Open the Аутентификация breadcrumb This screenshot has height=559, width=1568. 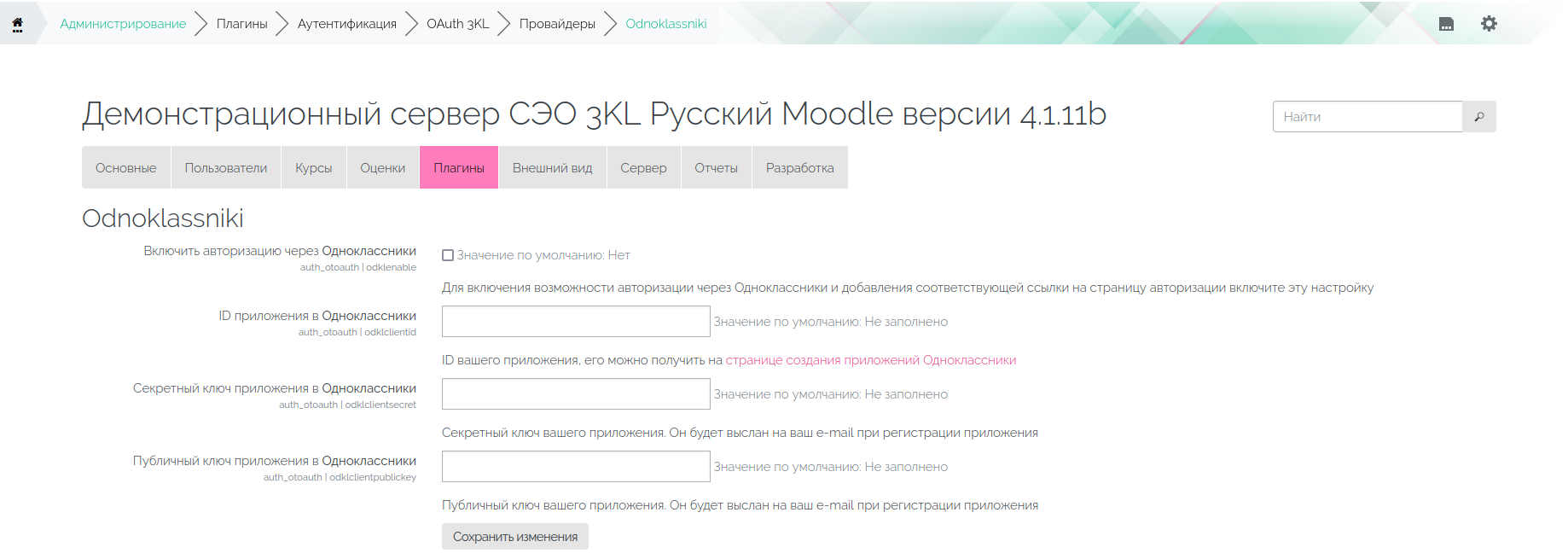347,24
